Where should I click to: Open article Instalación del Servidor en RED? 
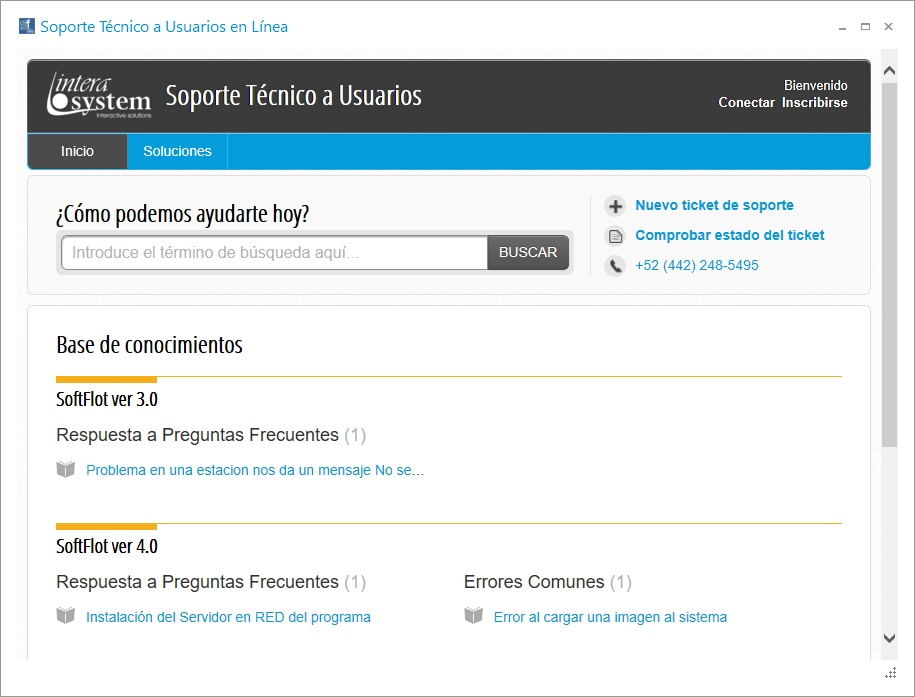click(x=228, y=617)
